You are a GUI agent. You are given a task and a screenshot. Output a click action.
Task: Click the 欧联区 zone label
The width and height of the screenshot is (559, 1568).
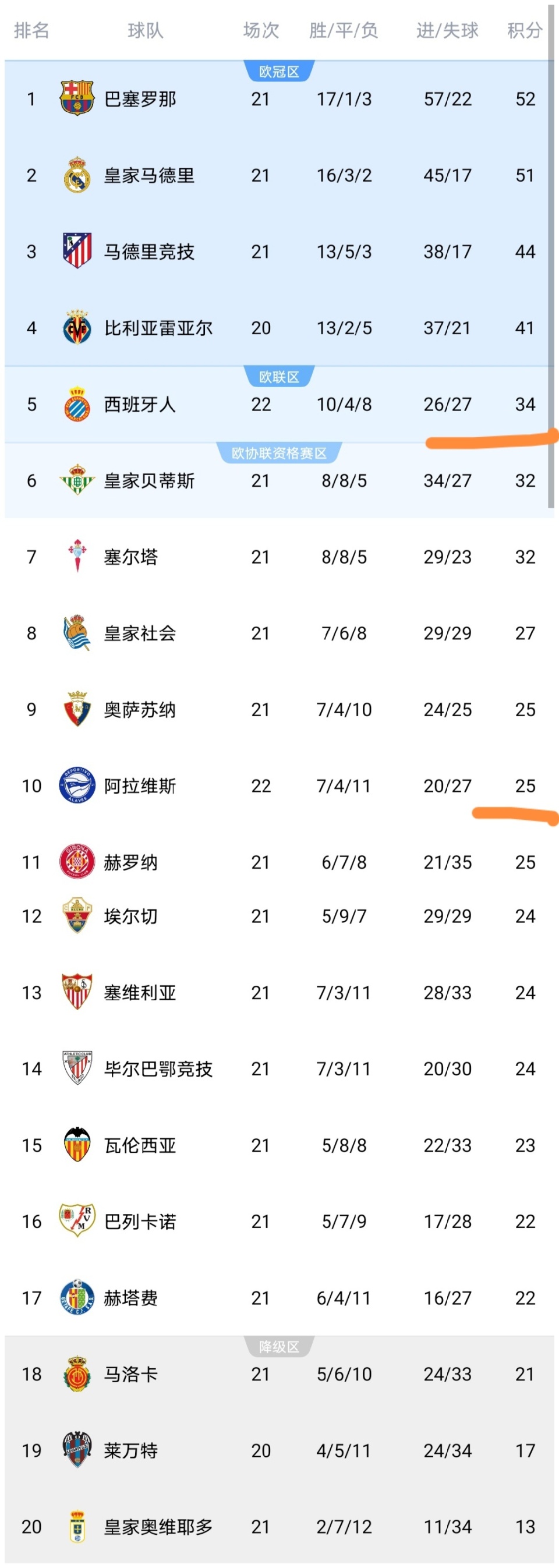point(279,377)
